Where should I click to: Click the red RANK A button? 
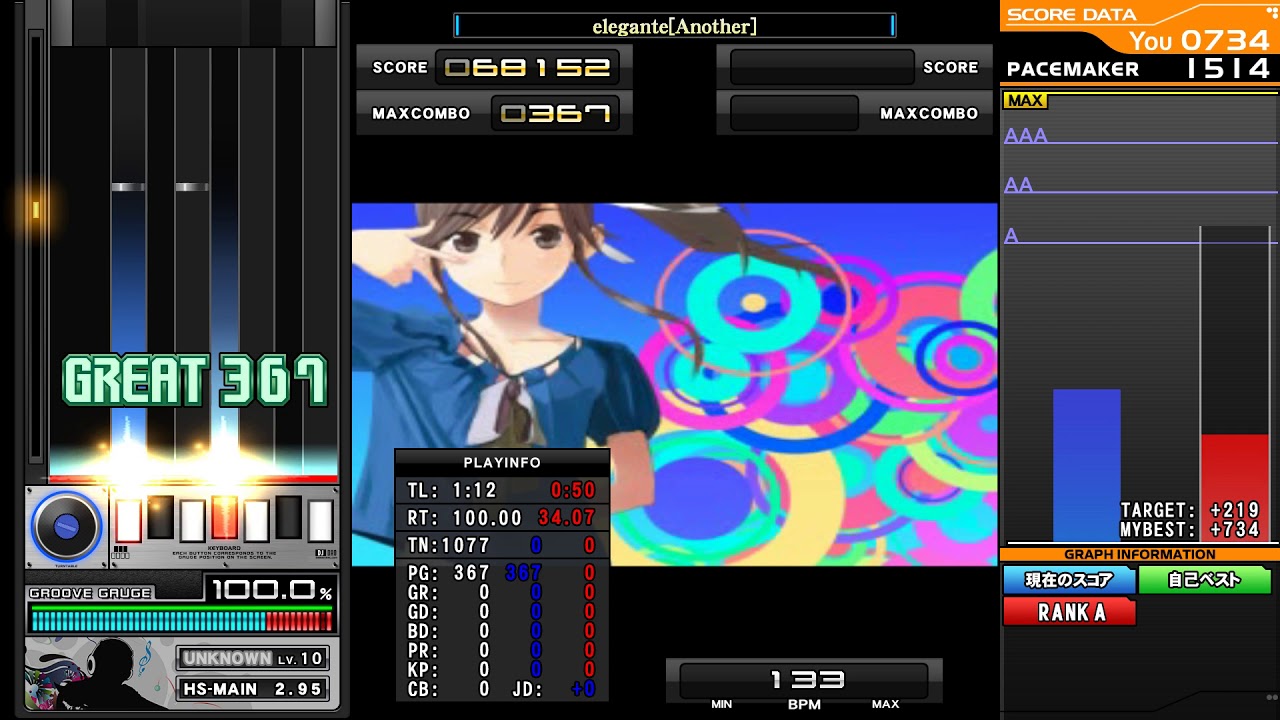(x=1069, y=612)
